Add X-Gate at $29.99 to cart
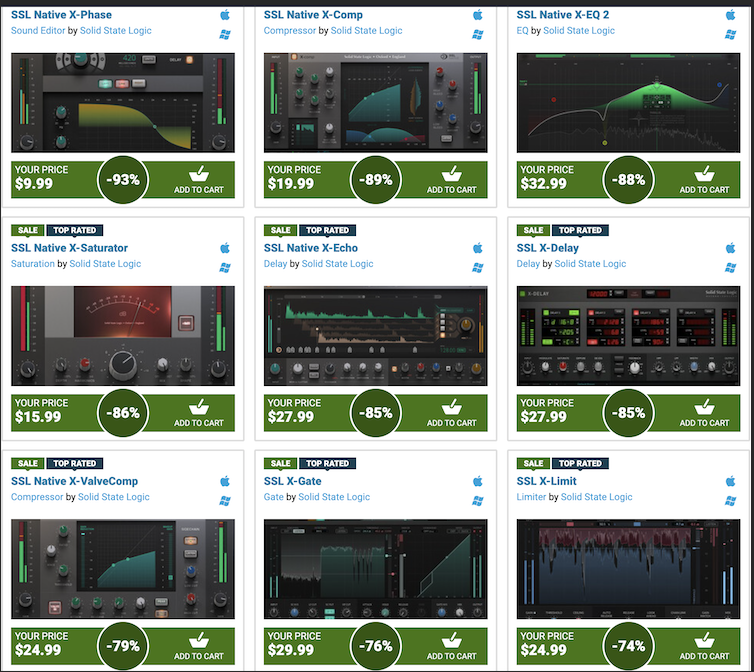The image size is (754, 672). pos(451,646)
